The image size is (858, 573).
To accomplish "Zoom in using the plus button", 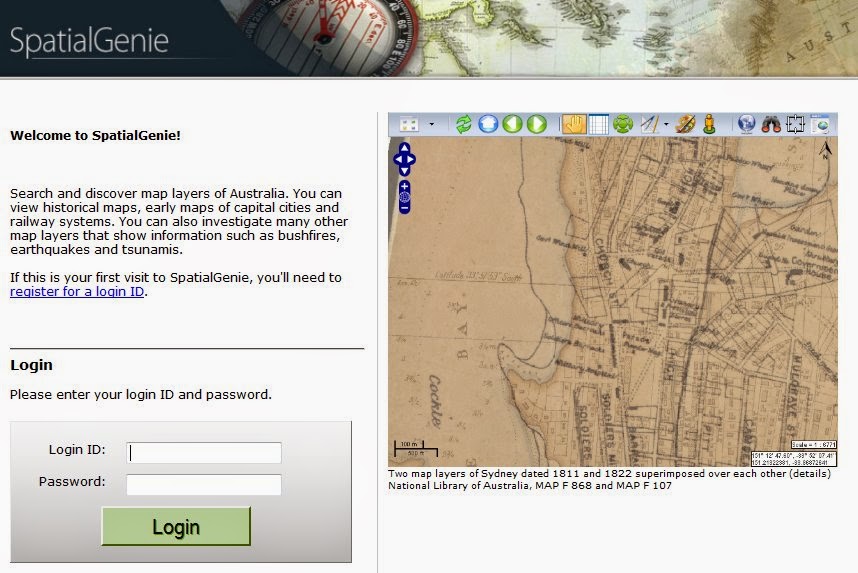I will tap(404, 187).
